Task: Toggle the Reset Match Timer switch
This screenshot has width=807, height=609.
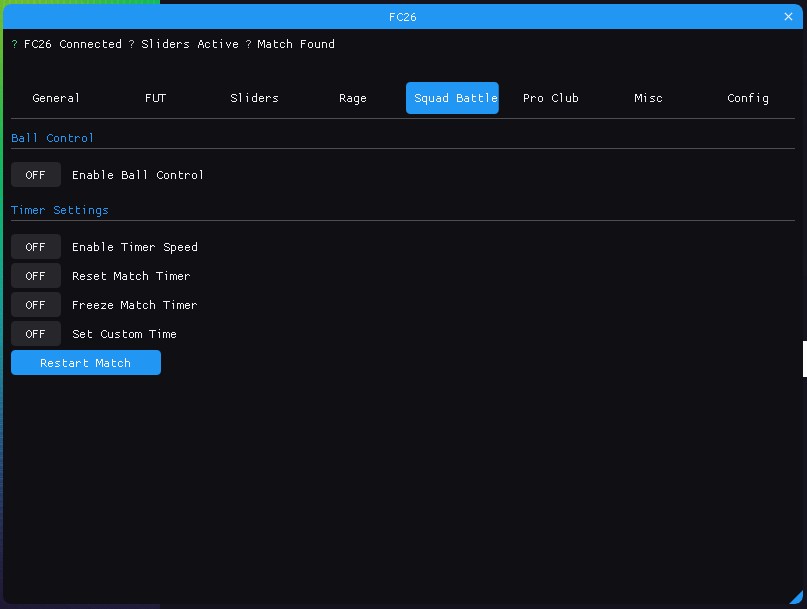Action: coord(36,276)
